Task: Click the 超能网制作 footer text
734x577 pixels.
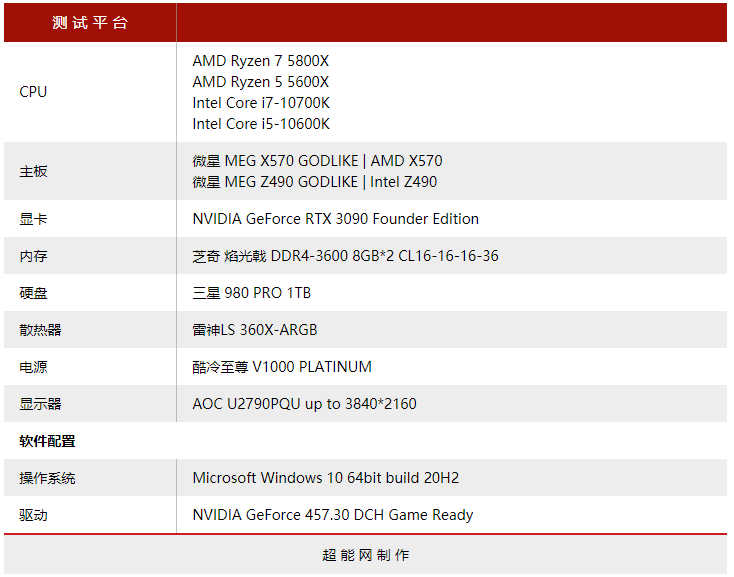Action: coord(366,555)
